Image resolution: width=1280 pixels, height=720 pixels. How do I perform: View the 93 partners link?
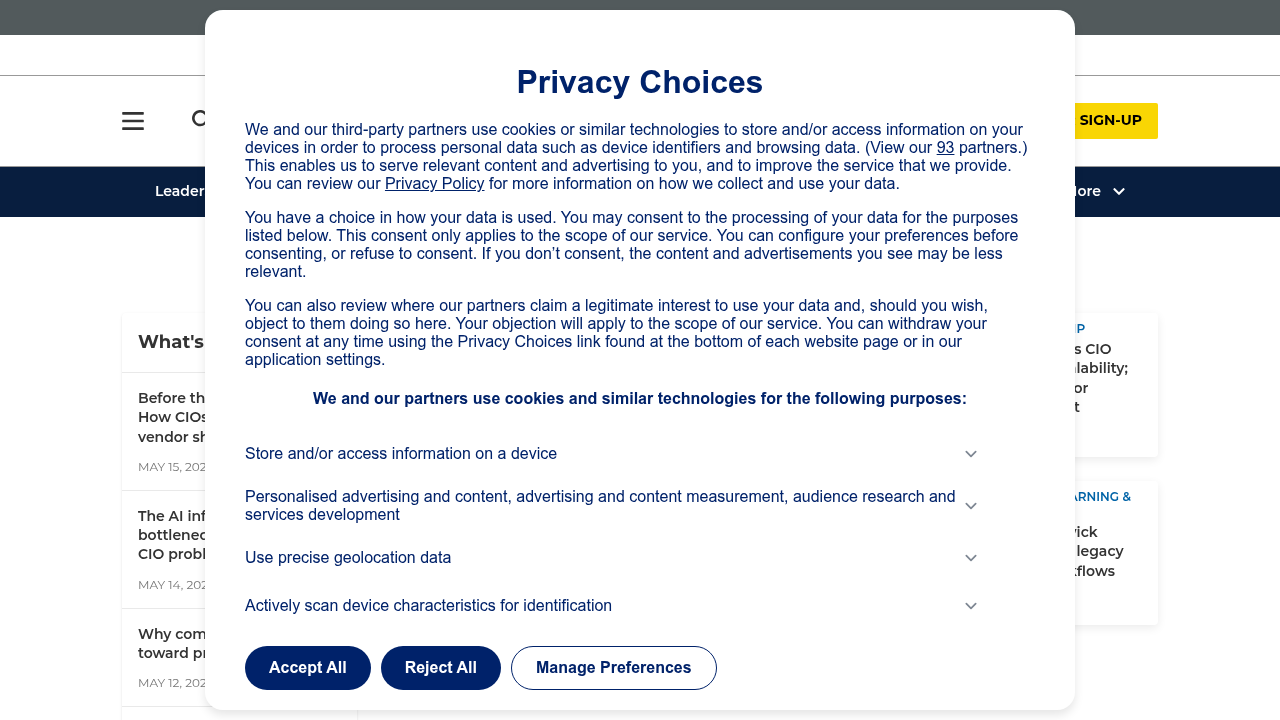point(945,148)
